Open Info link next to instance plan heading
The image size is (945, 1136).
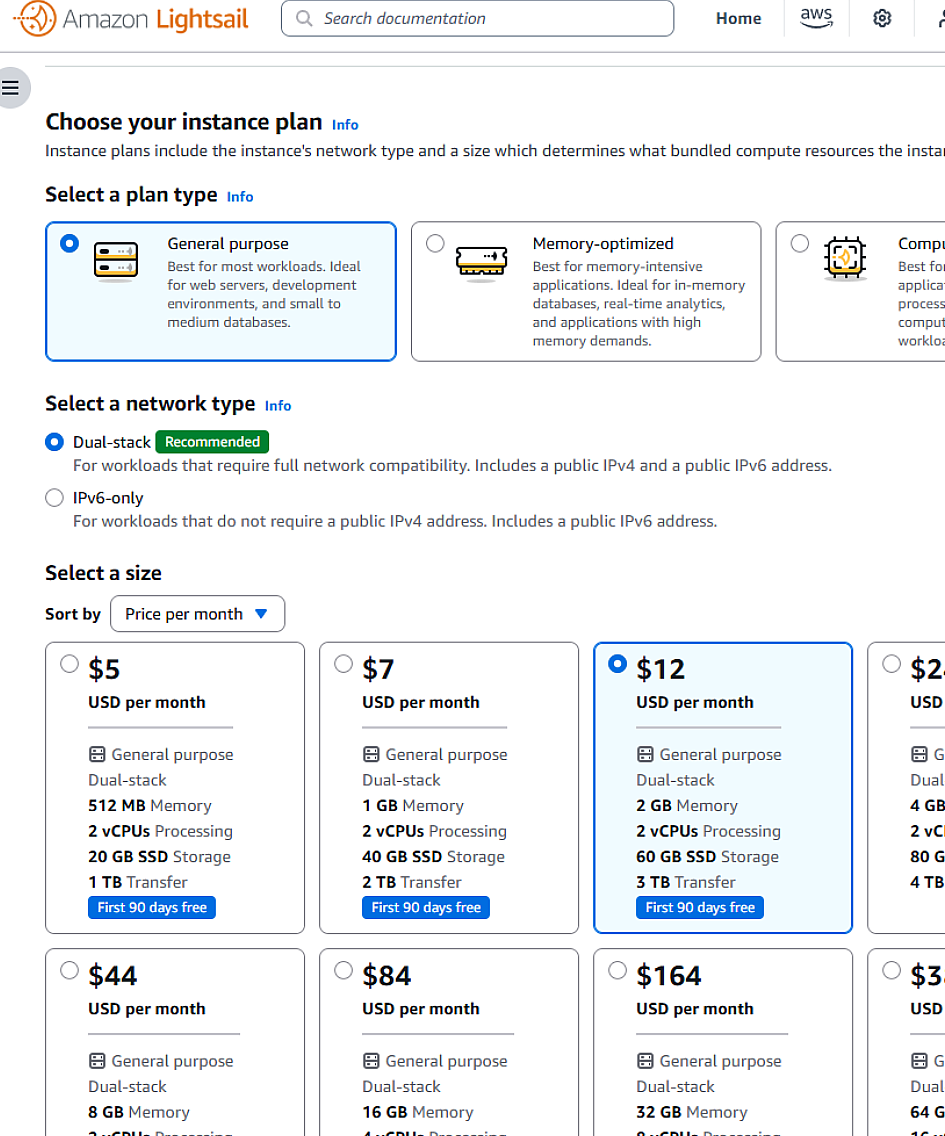345,125
